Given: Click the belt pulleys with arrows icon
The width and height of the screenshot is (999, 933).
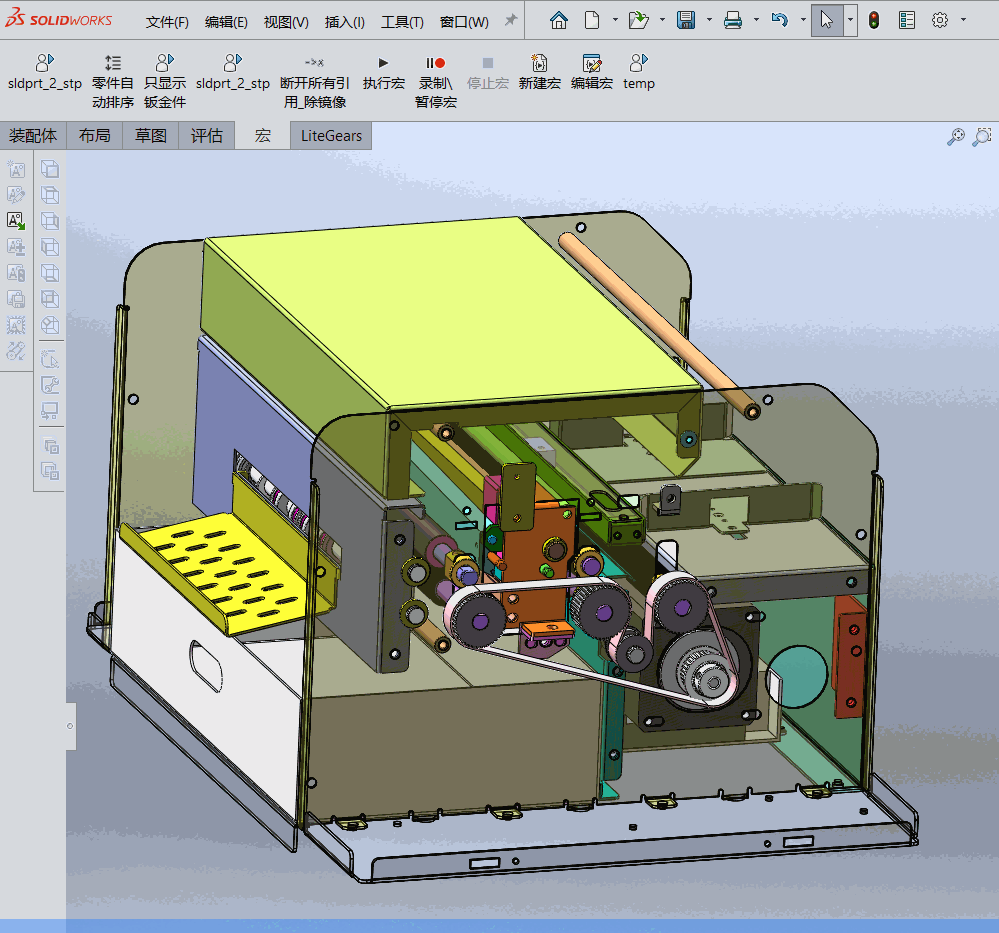Looking at the screenshot, I should point(16,351).
